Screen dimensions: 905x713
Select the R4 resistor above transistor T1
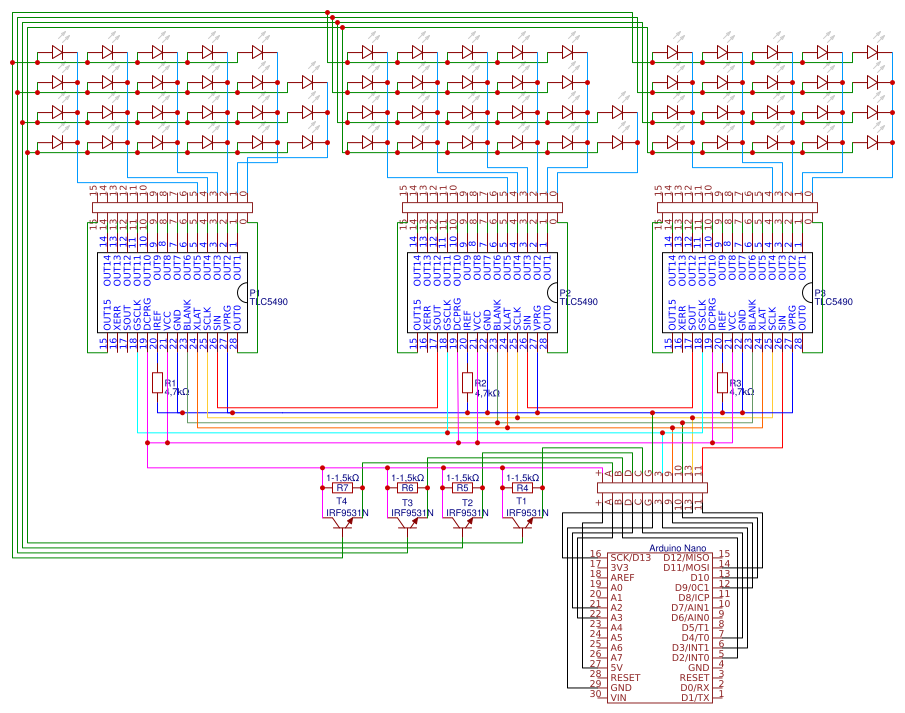(520, 488)
